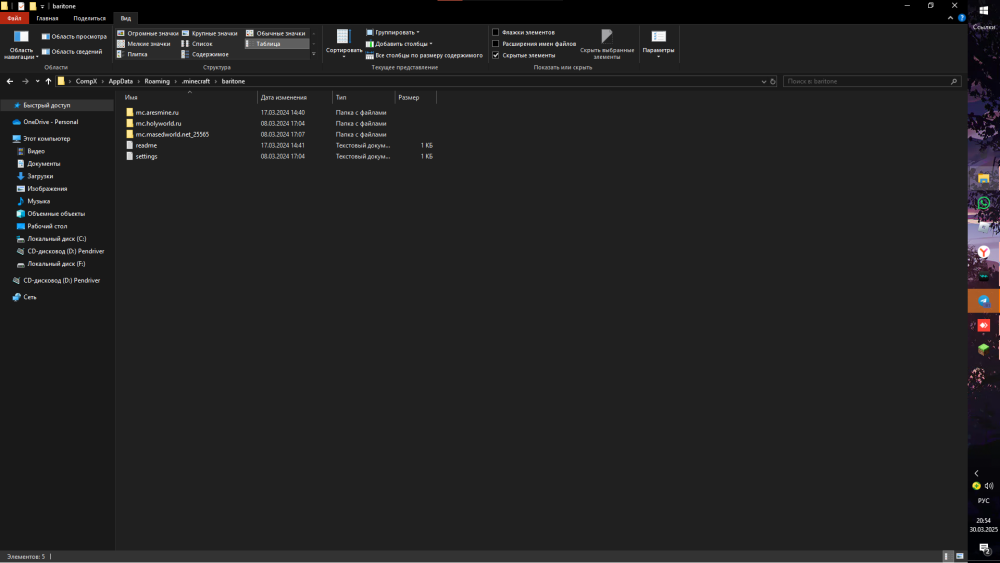Select the mc.masedworld.net_25565 folder
The image size is (1000, 563).
[172, 135]
